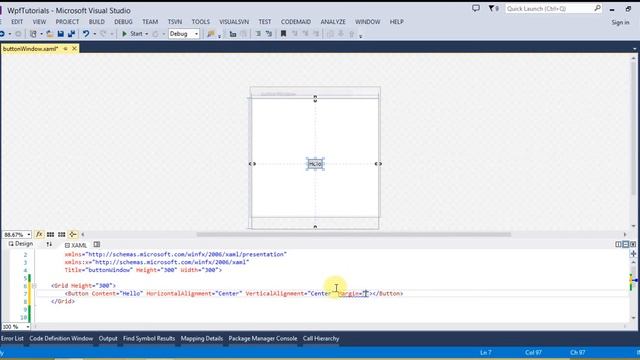Select the Hello button in the designer
Screen dimensions: 640x360
click(x=315, y=164)
